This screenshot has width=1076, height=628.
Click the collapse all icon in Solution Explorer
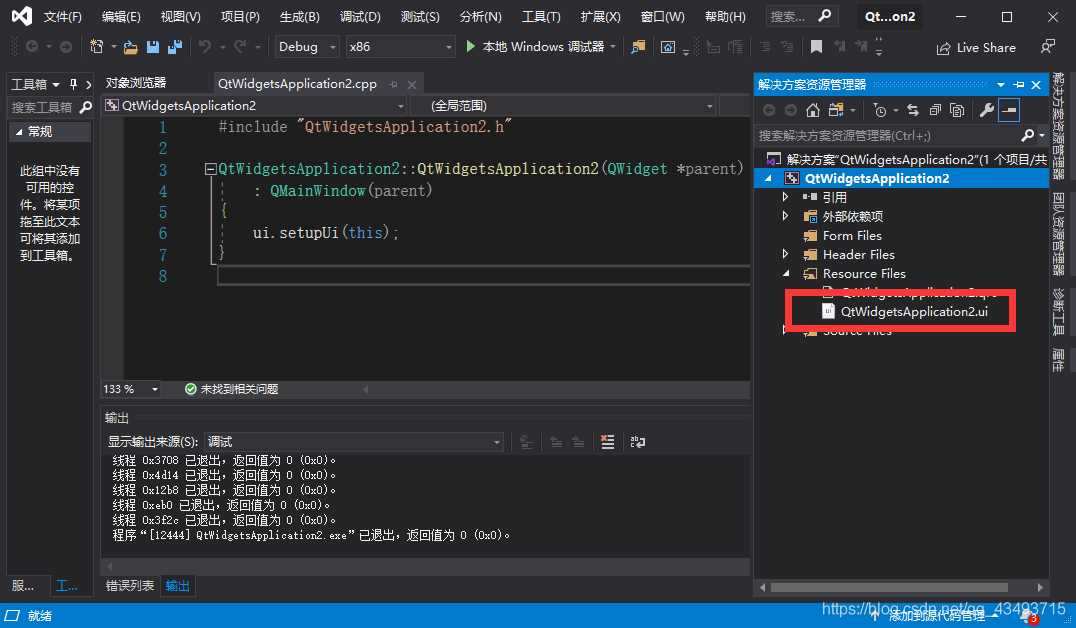(x=935, y=110)
